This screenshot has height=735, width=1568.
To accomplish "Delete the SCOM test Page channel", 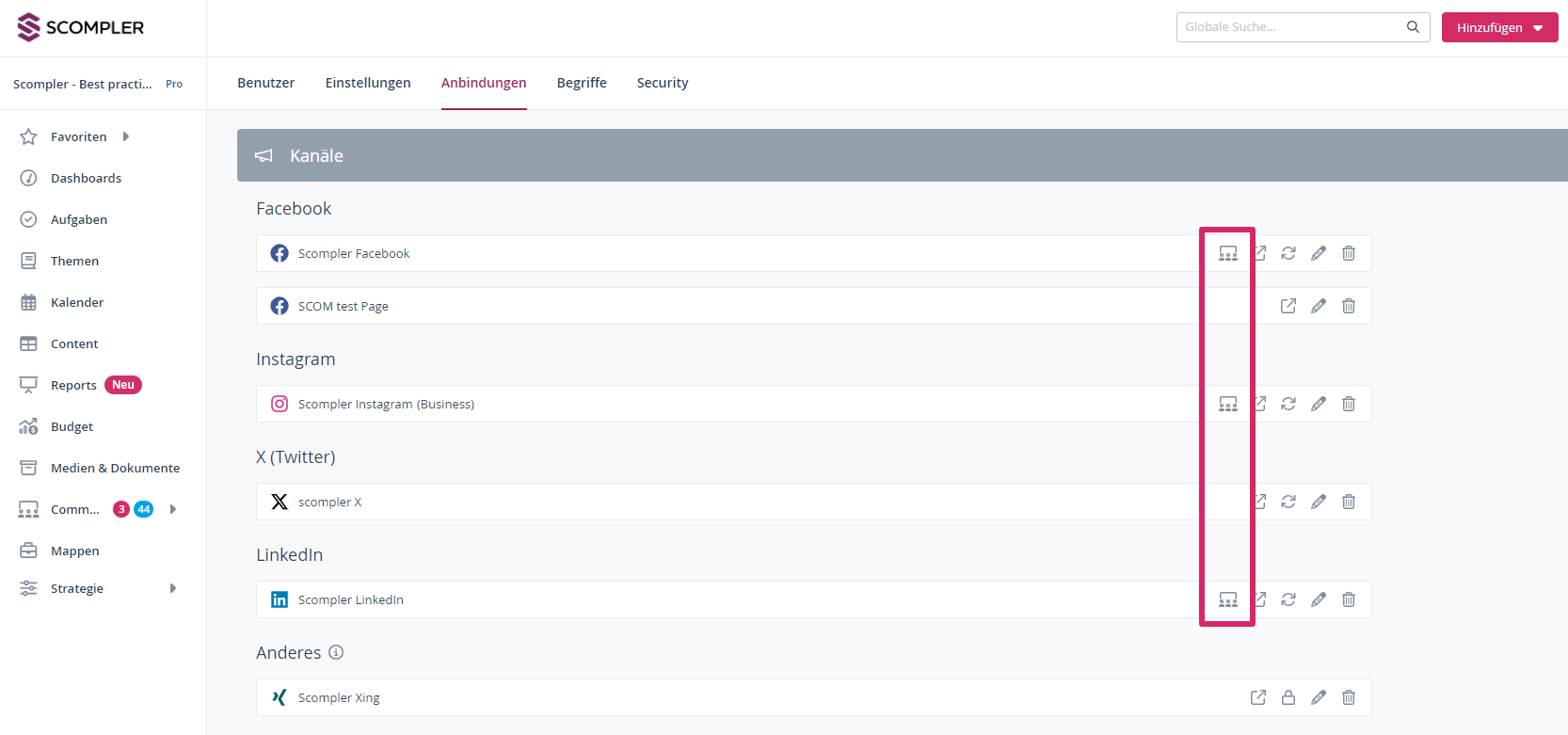I will click(x=1348, y=306).
